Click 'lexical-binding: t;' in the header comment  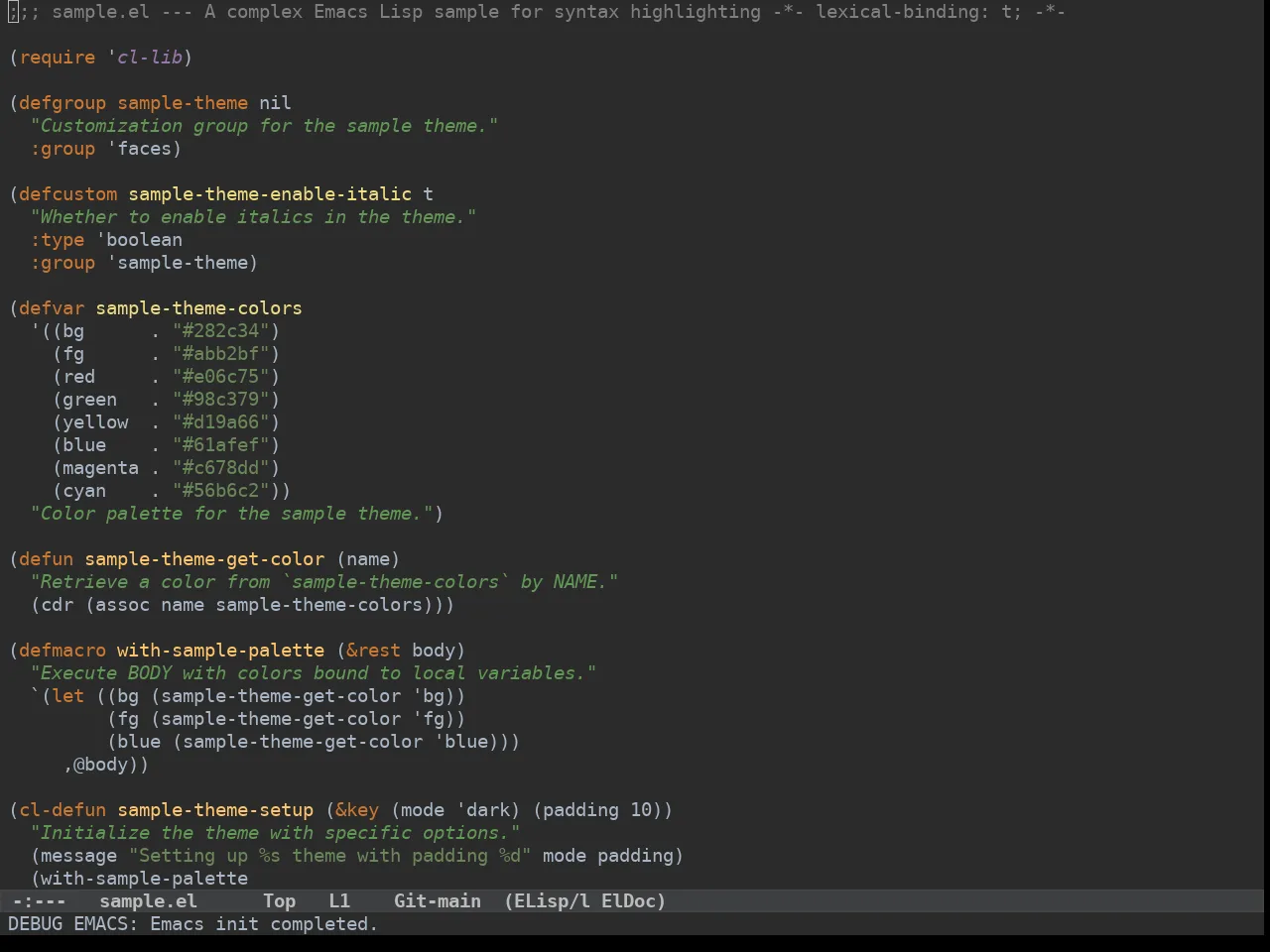click(x=919, y=12)
